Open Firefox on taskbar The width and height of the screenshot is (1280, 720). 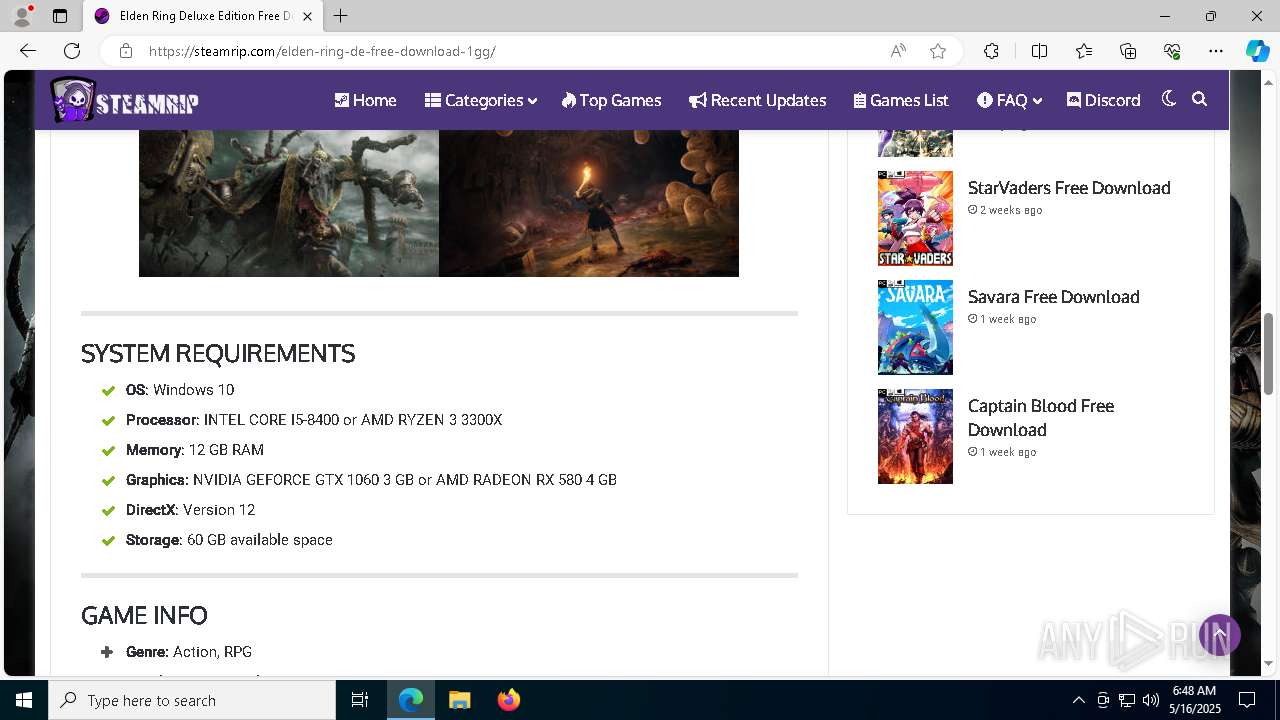[x=508, y=700]
